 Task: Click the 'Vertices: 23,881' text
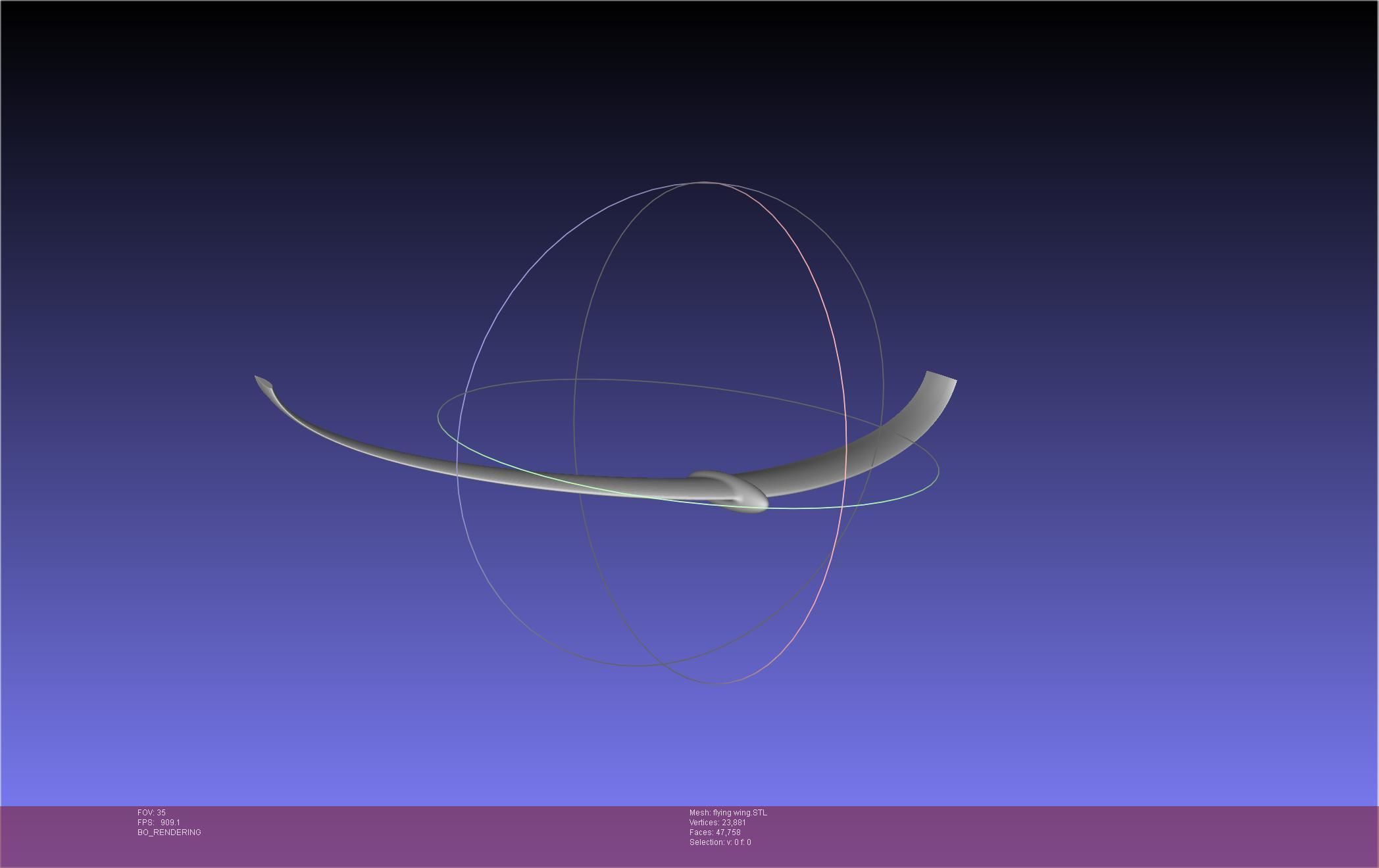717,823
